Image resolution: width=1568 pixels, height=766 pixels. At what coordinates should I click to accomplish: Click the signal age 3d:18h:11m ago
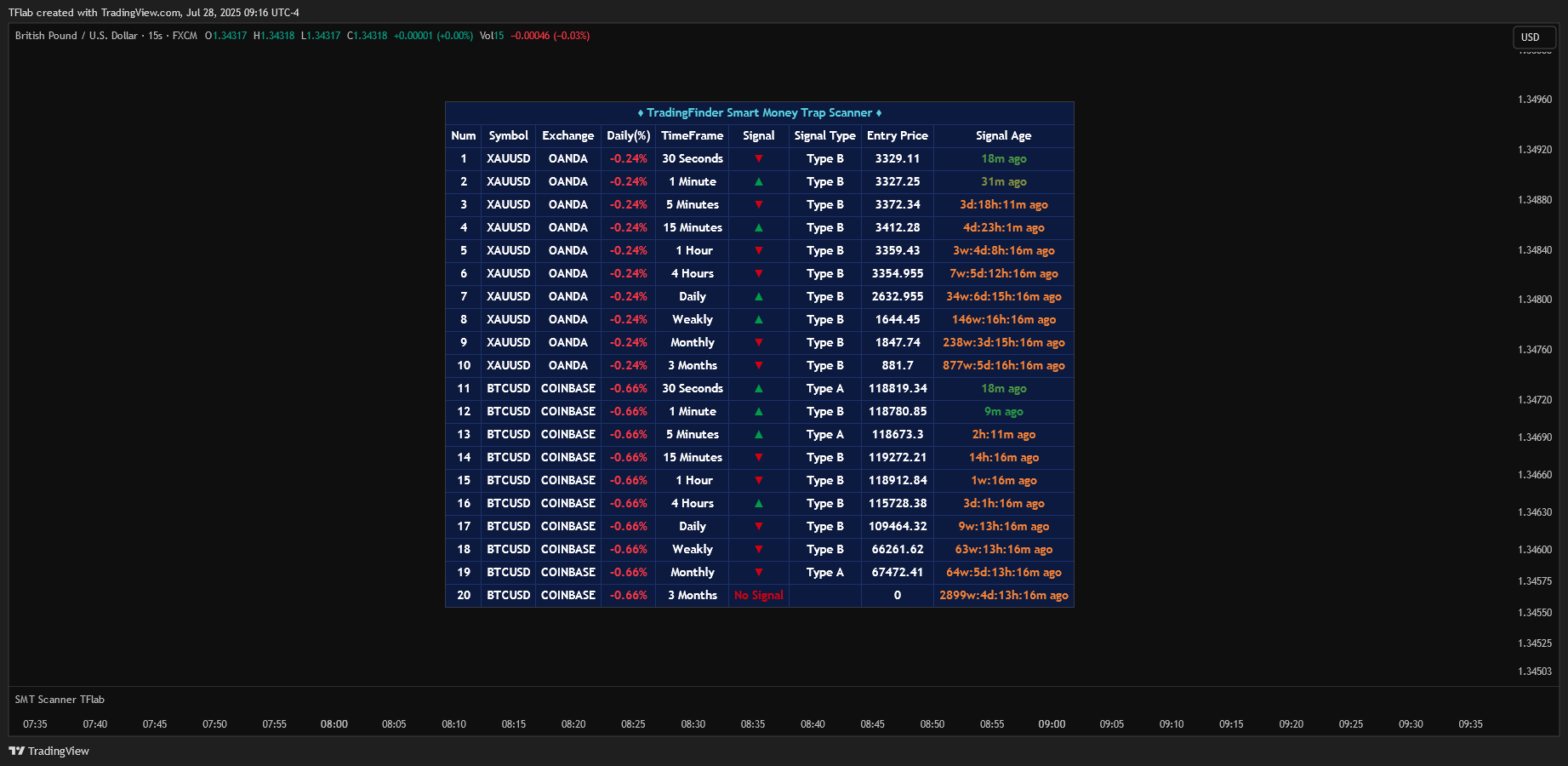click(1004, 204)
